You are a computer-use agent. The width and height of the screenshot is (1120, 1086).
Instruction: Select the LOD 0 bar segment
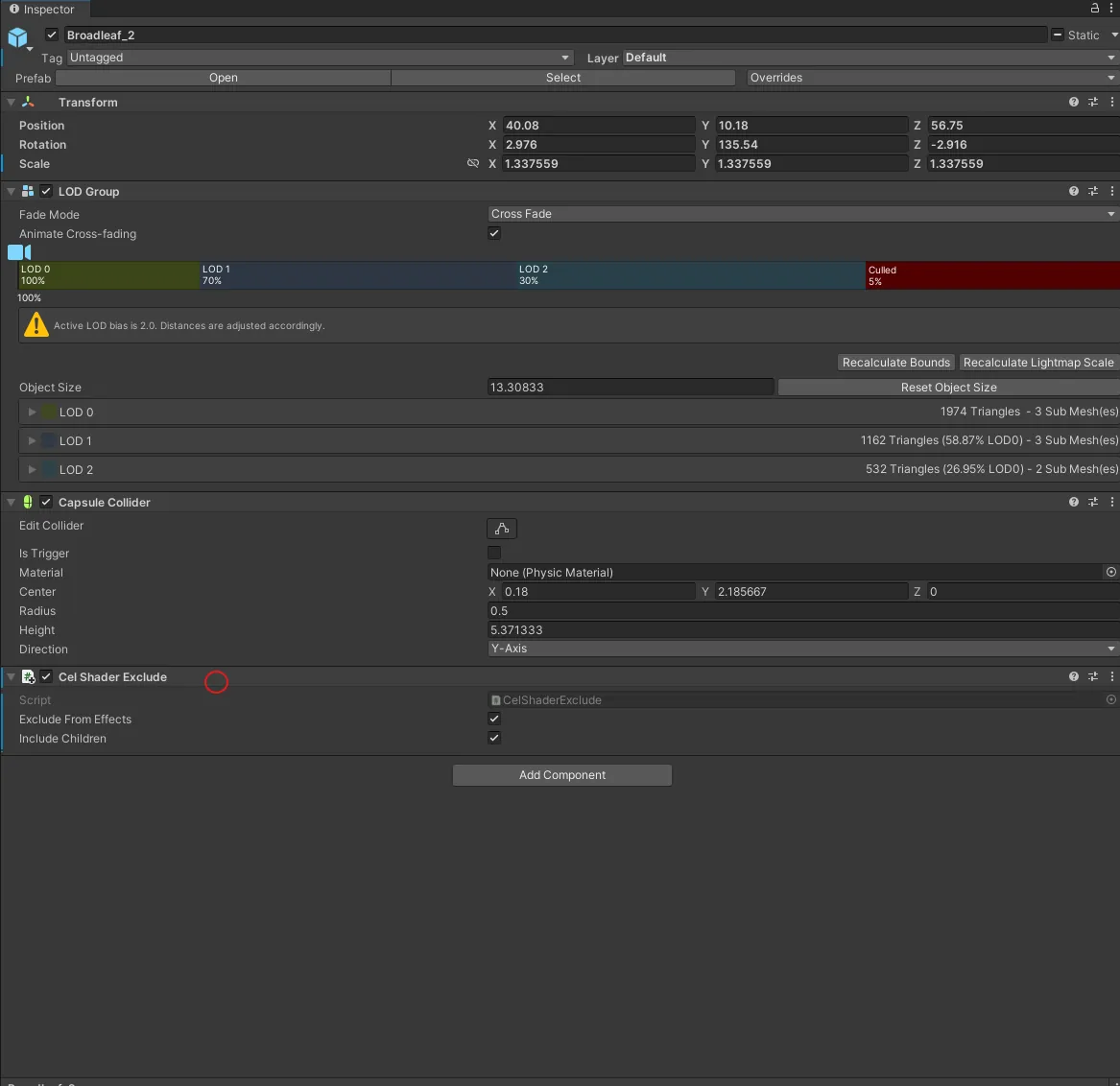(x=108, y=275)
